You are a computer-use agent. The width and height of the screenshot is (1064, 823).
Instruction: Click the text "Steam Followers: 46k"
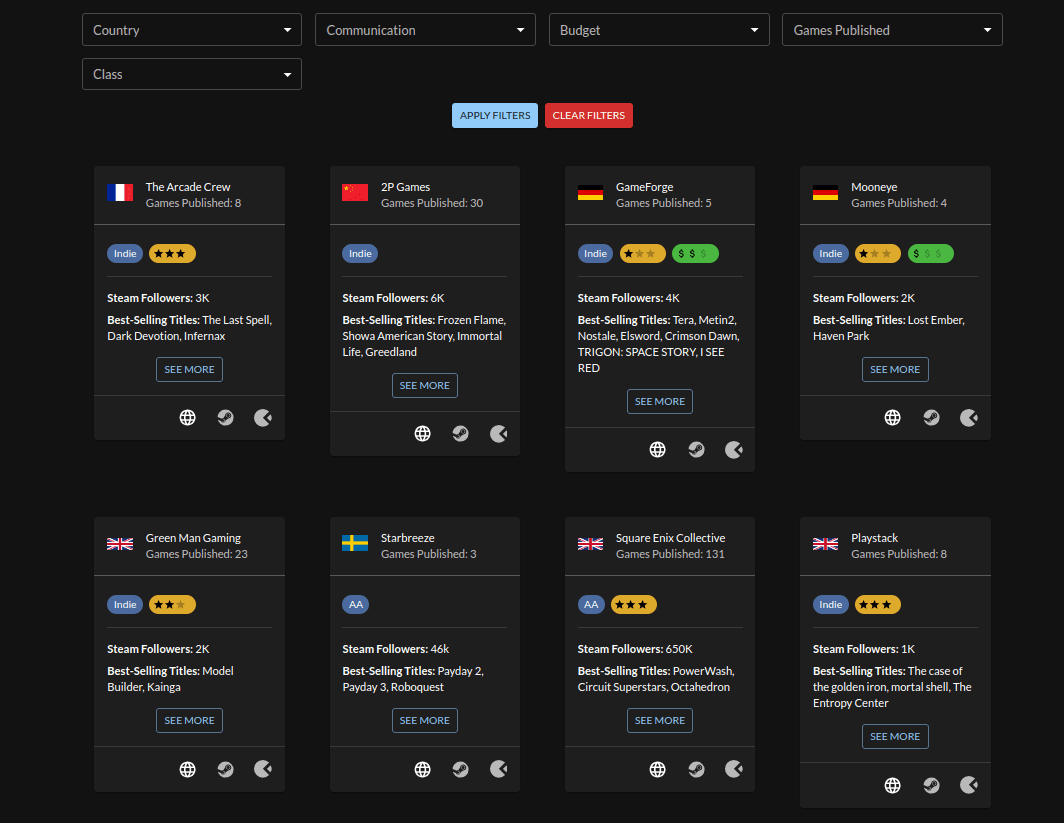(x=396, y=649)
